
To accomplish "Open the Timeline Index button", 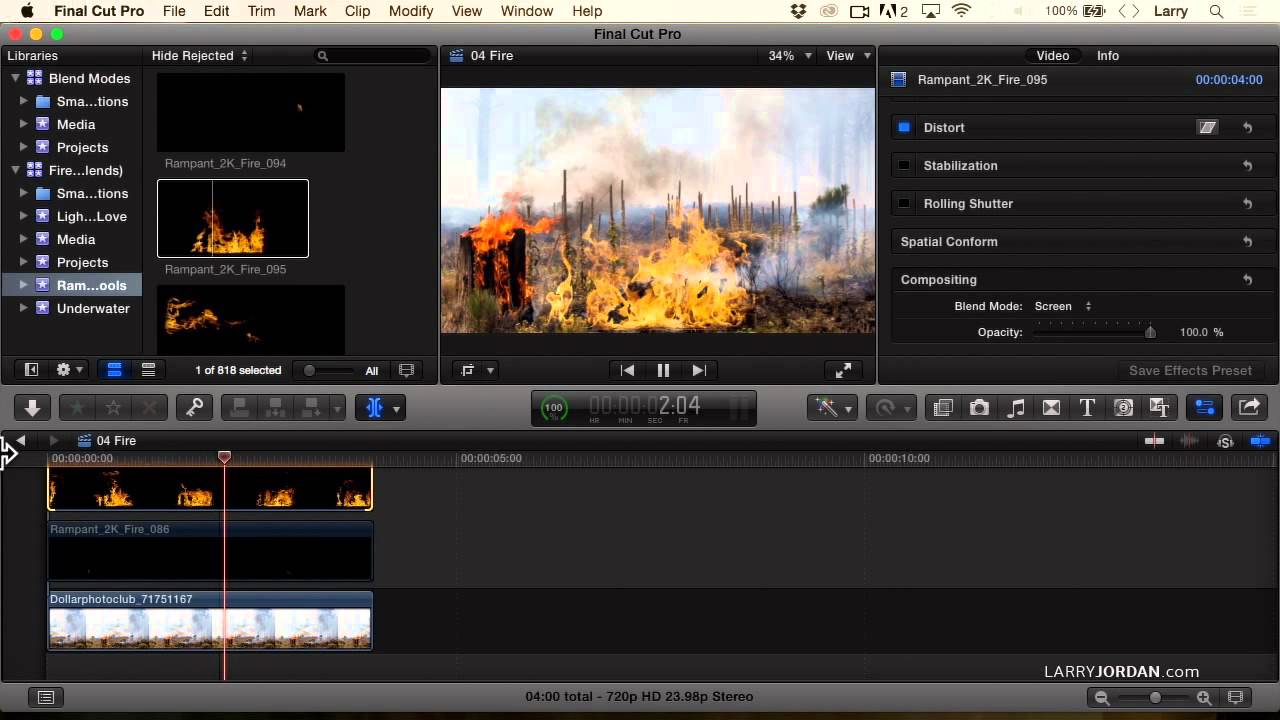I will (x=46, y=697).
